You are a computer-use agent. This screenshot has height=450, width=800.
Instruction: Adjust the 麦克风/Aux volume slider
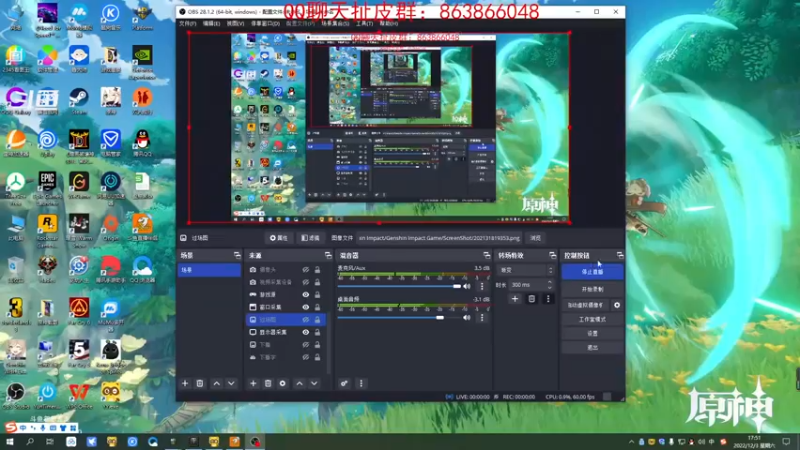(x=399, y=286)
